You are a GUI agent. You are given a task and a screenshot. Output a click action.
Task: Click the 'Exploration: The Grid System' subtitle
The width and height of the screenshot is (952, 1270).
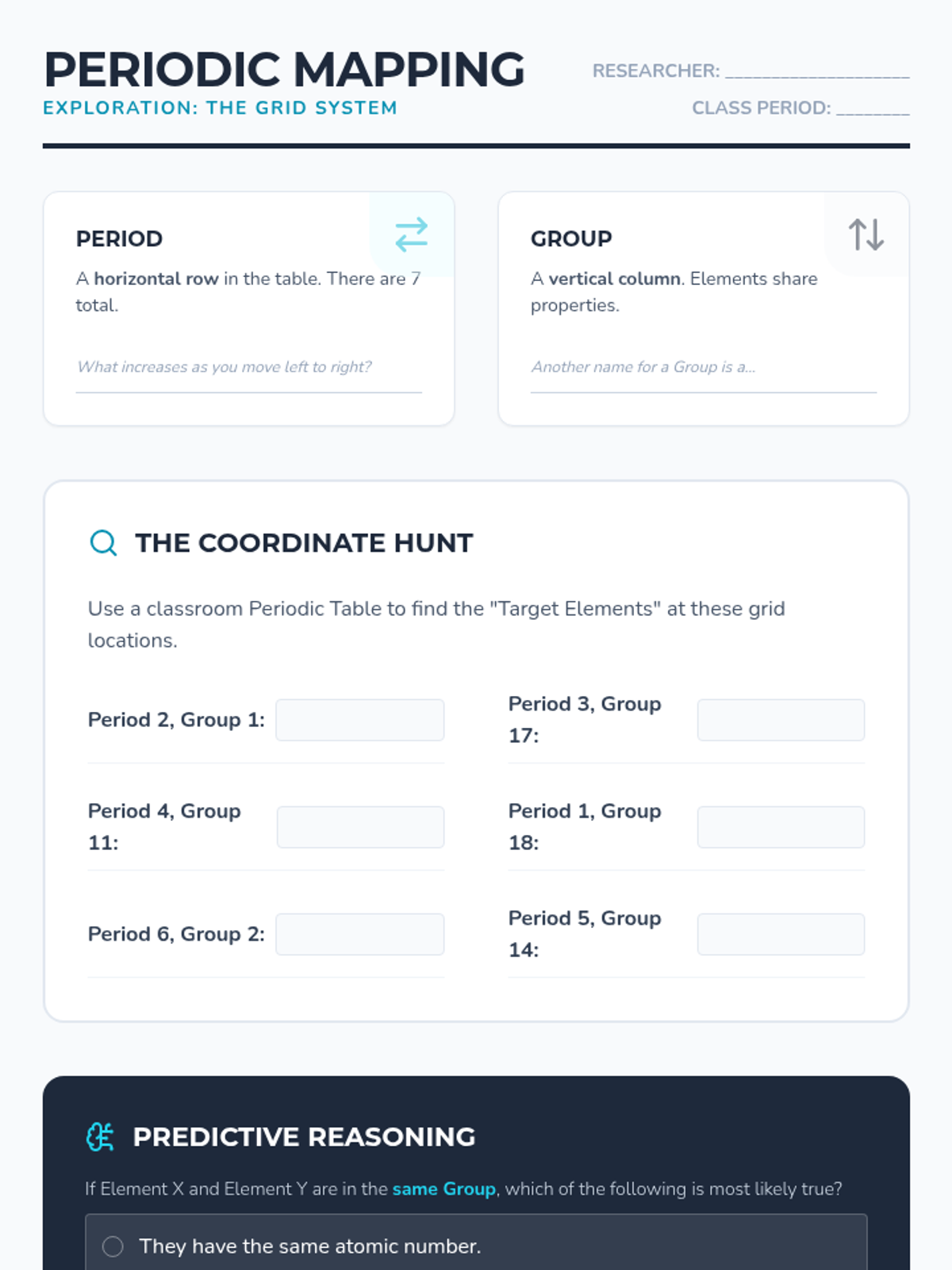pyautogui.click(x=220, y=108)
